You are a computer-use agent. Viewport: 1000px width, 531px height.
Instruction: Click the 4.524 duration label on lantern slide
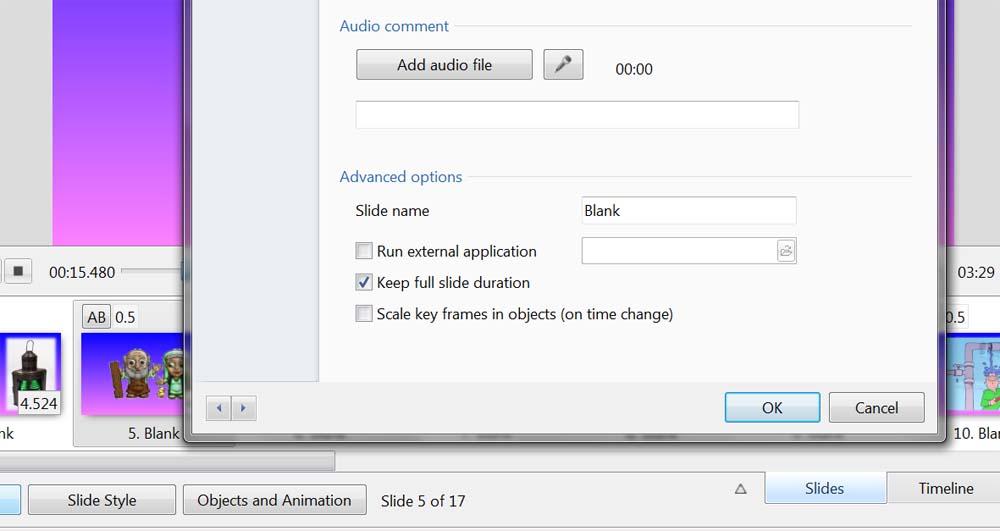coord(39,404)
